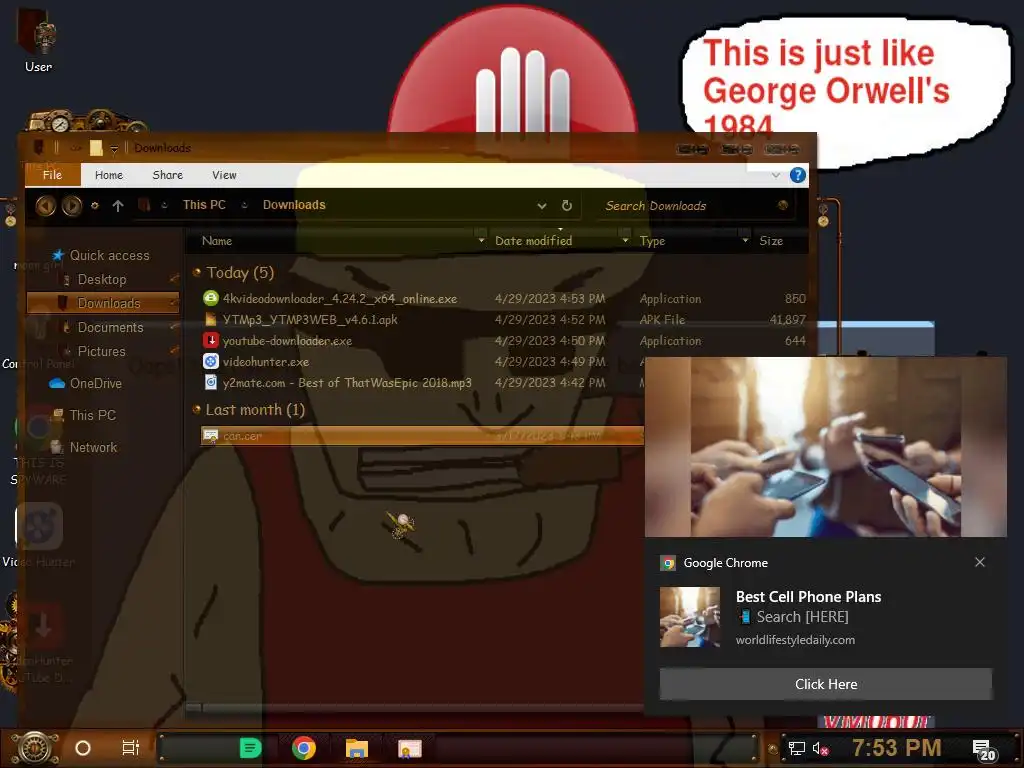Go up one folder level arrow

coord(118,206)
